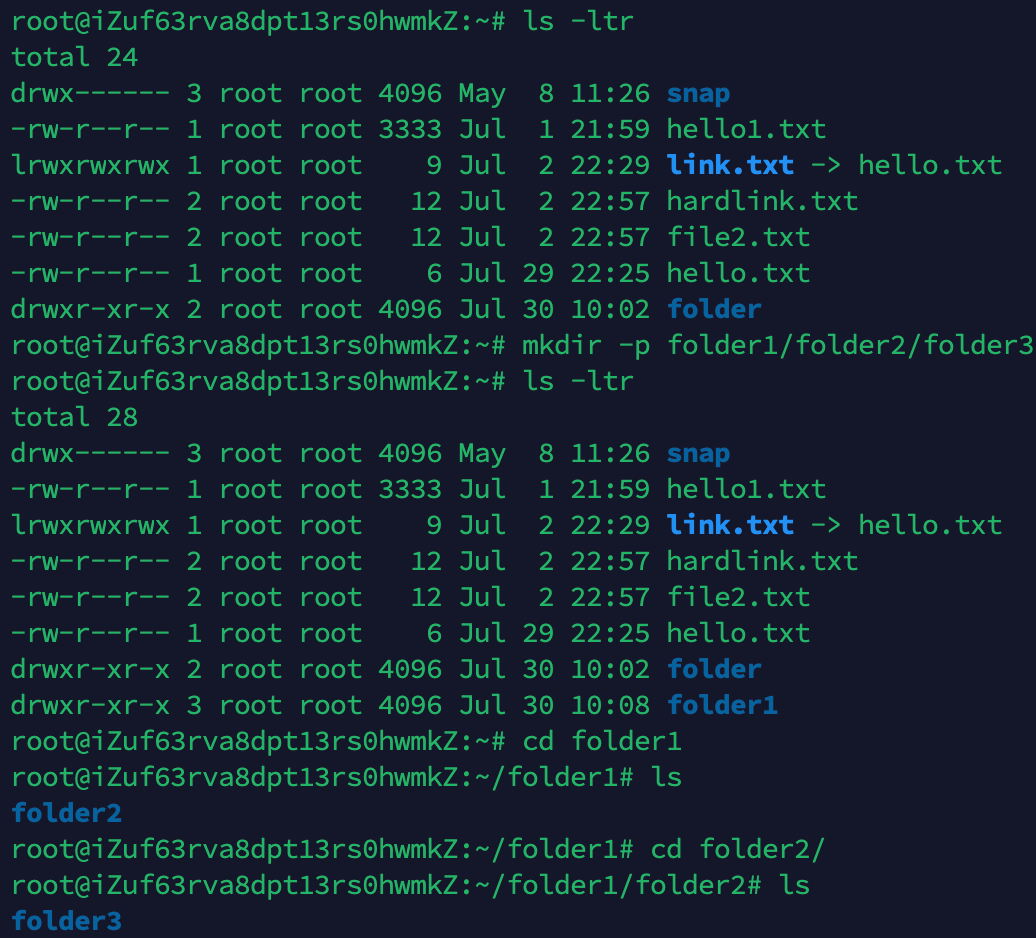Click the '3333' file size in first listing
Image resolution: width=1036 pixels, height=938 pixels.
click(x=410, y=129)
